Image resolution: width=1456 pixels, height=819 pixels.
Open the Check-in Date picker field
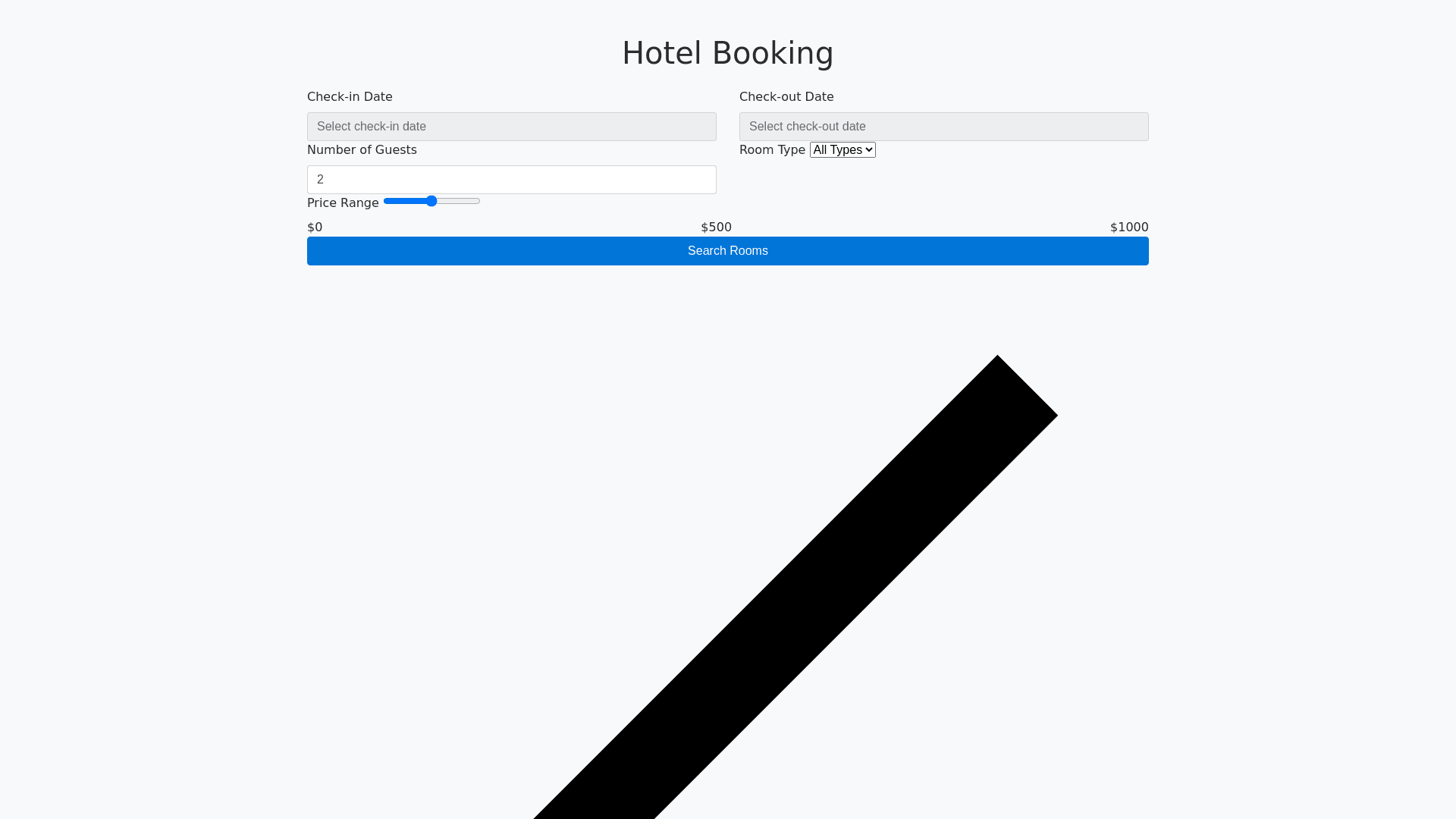511,127
